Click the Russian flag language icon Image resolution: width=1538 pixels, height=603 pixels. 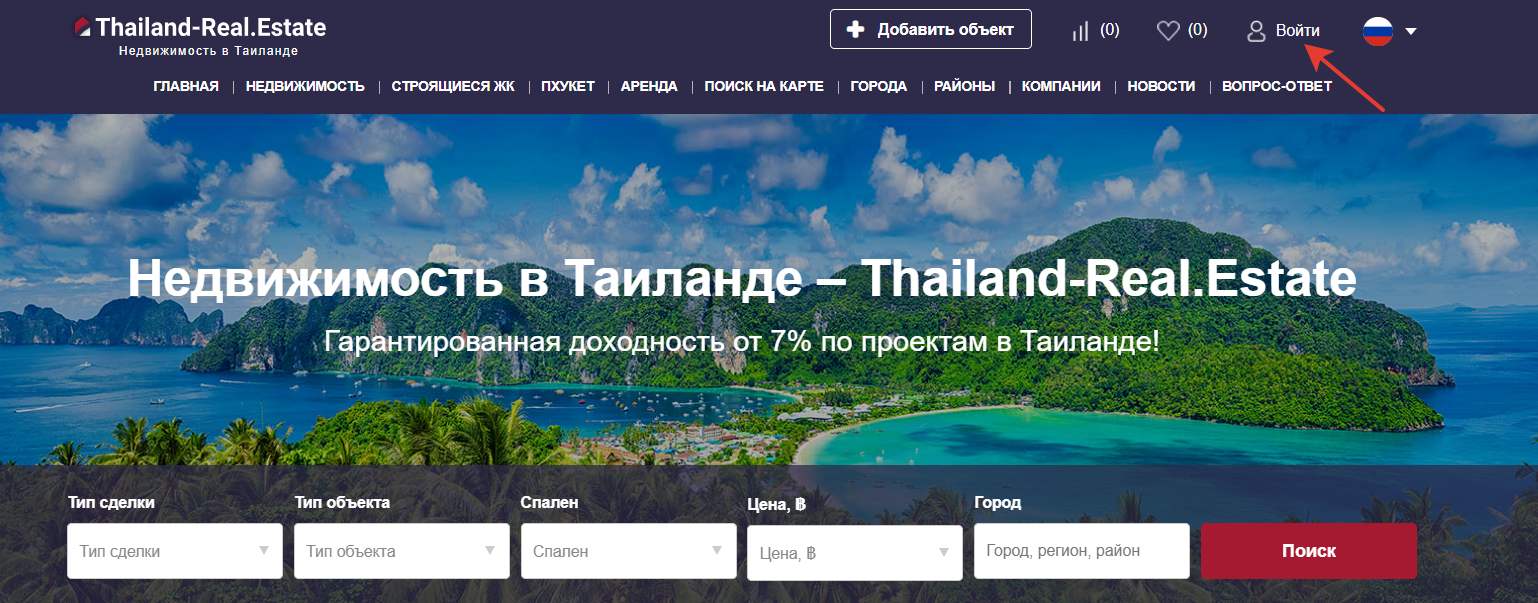coord(1378,31)
